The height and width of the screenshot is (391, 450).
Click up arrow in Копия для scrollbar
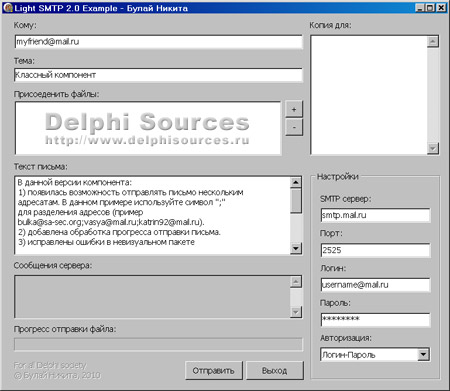click(x=433, y=42)
